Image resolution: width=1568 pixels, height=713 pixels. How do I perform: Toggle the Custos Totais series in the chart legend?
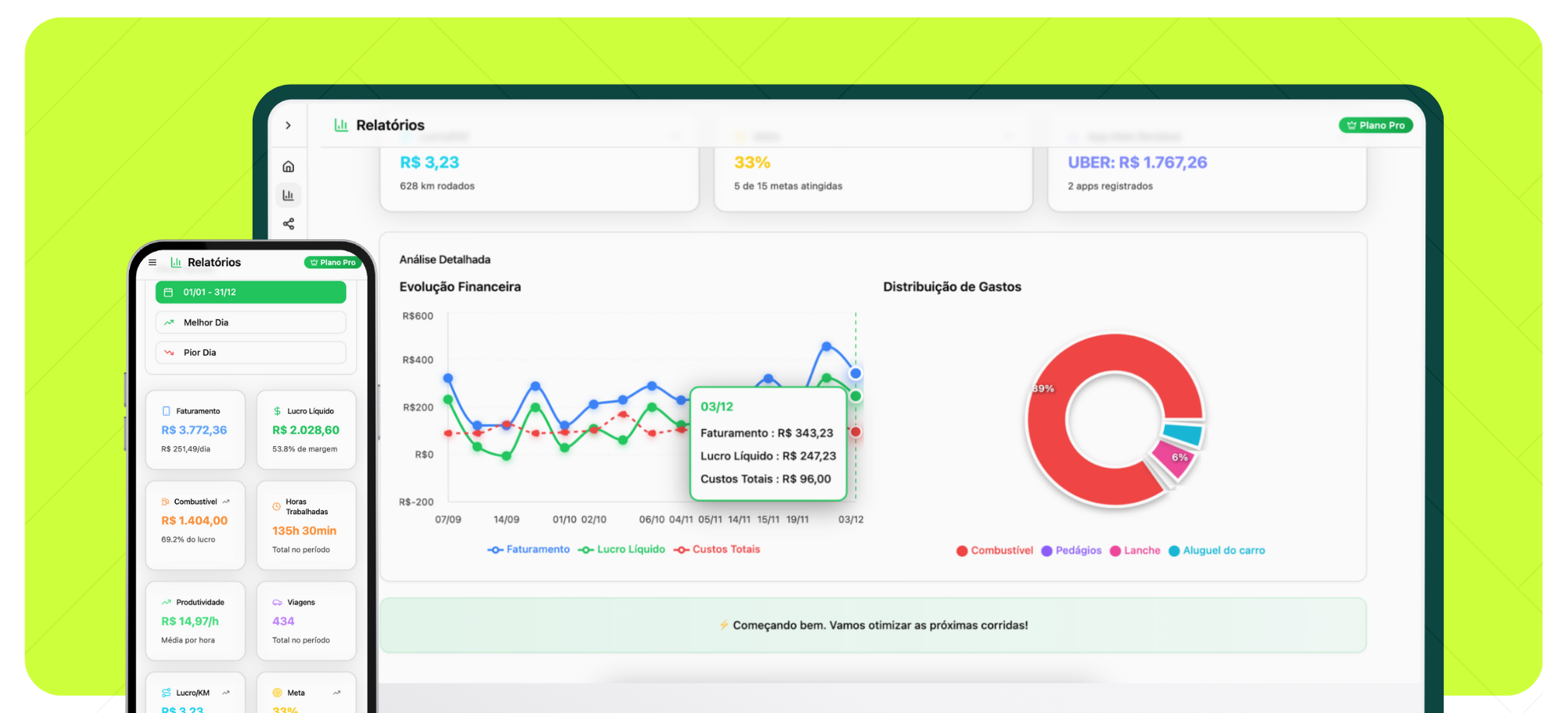pos(717,549)
